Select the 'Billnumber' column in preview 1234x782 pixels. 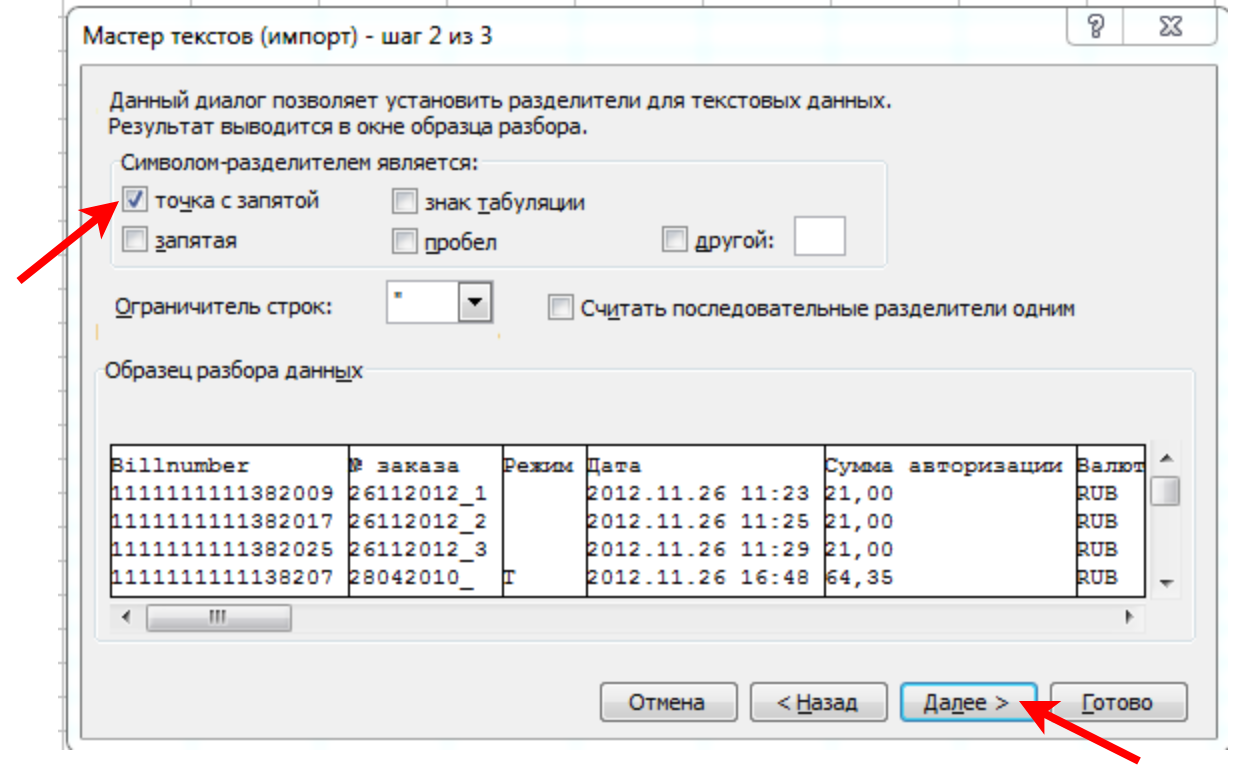point(228,520)
